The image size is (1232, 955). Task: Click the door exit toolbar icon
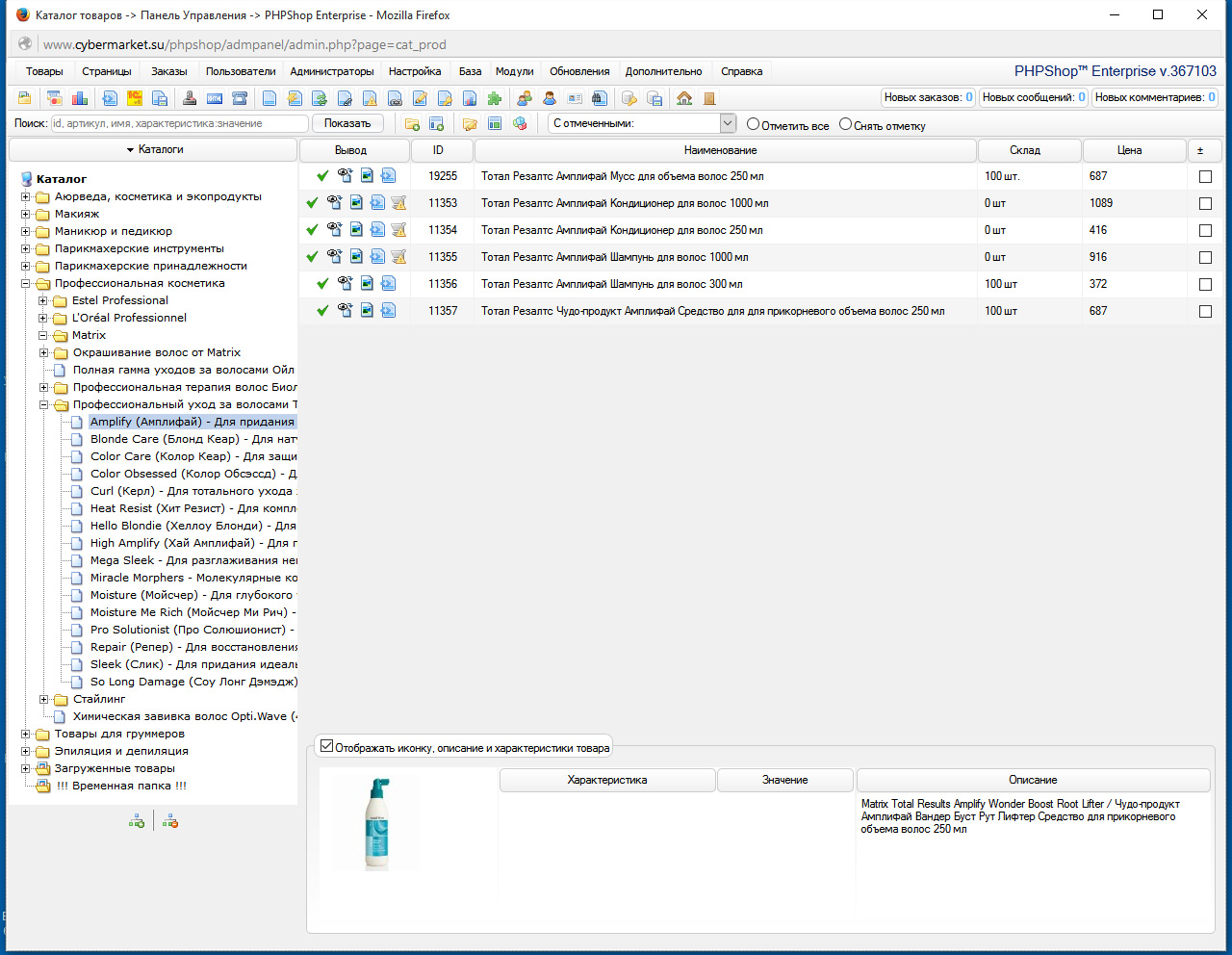[x=709, y=98]
